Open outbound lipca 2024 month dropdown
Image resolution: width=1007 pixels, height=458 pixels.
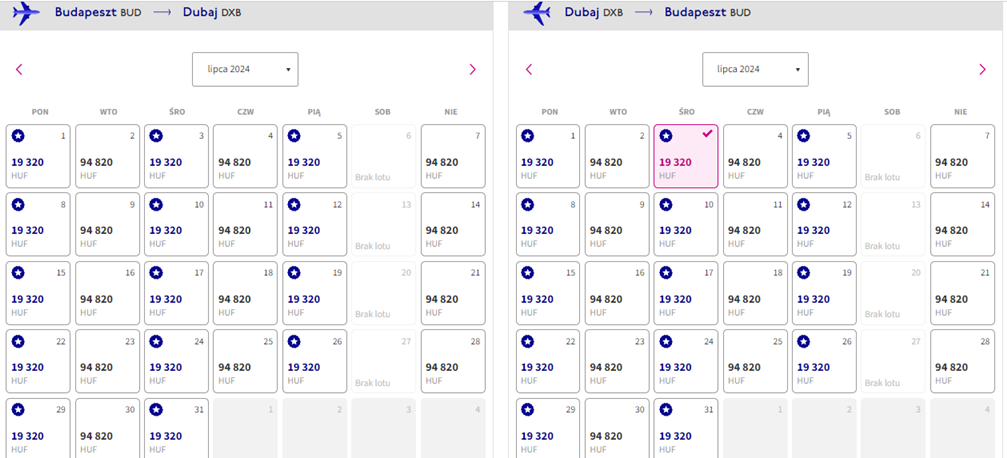click(x=245, y=69)
